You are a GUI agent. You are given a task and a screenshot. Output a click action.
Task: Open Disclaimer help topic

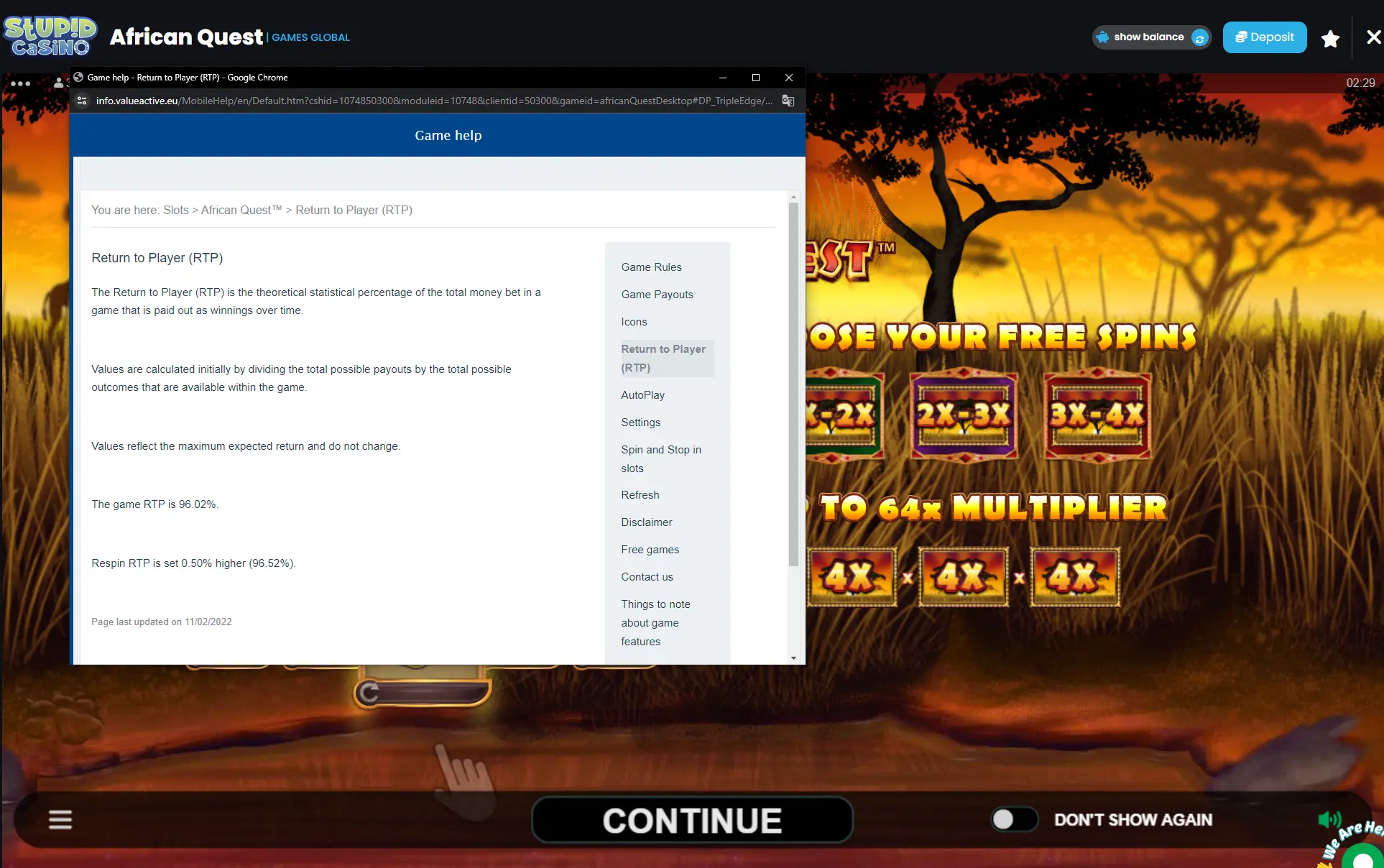pyautogui.click(x=646, y=522)
